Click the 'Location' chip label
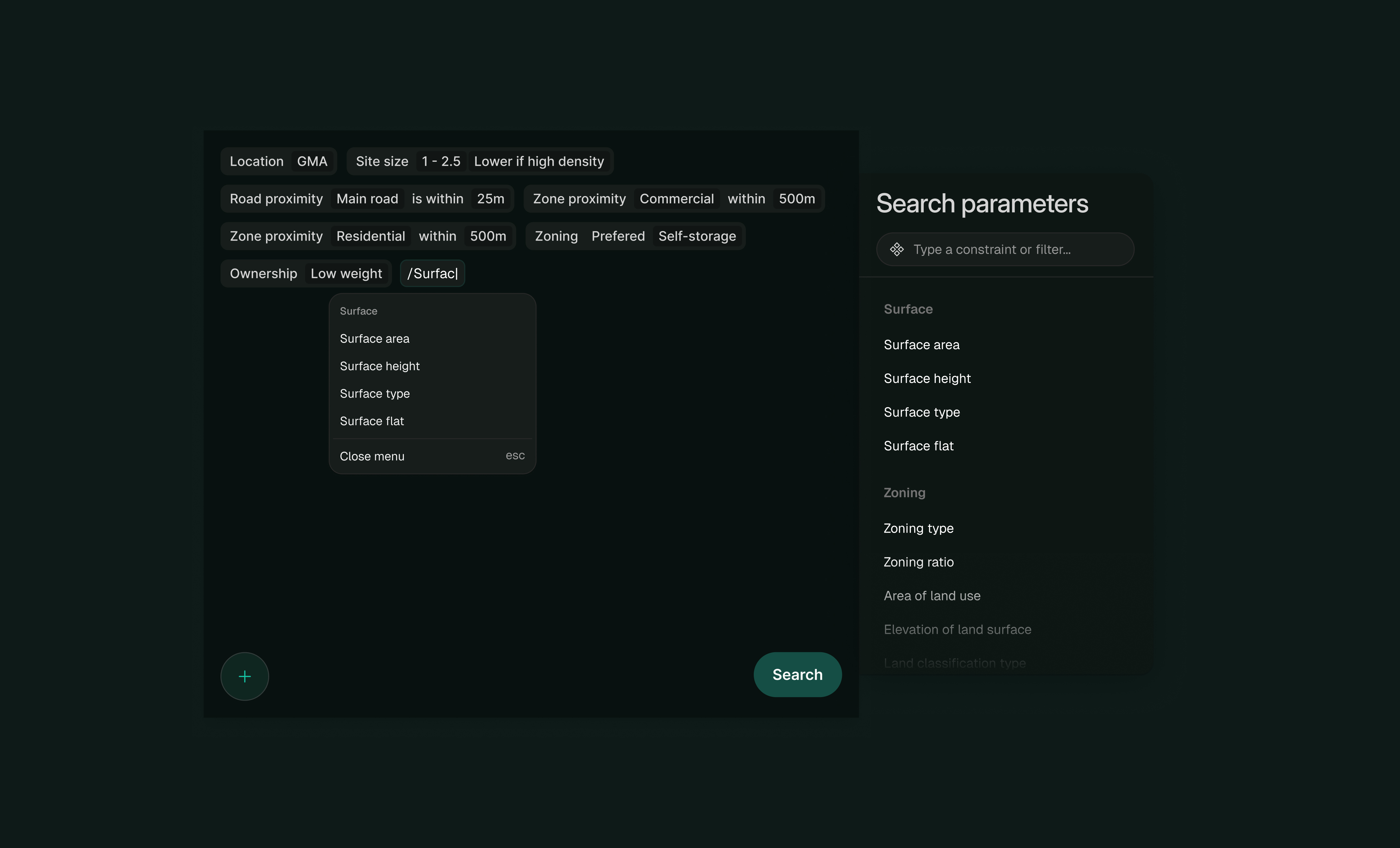The width and height of the screenshot is (1400, 848). (256, 161)
